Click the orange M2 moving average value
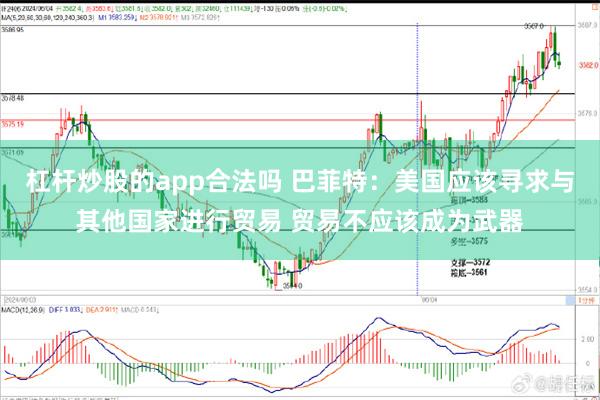Image resolution: width=600 pixels, height=400 pixels. point(157,18)
